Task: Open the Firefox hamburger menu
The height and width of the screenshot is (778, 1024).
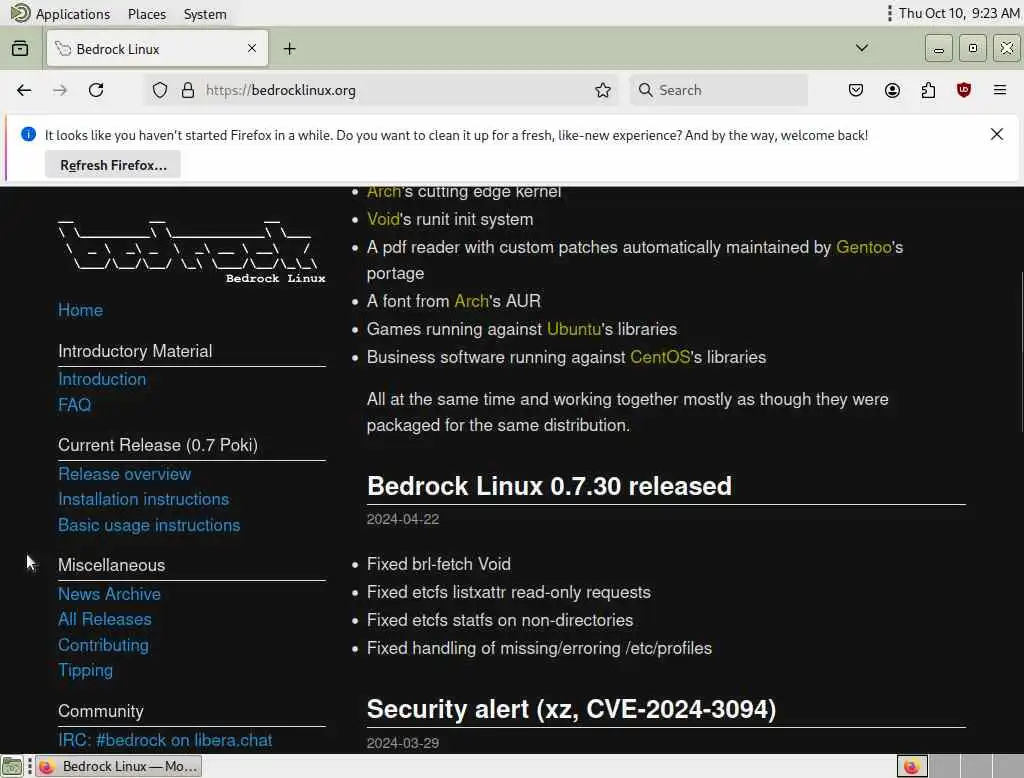Action: 1000,90
